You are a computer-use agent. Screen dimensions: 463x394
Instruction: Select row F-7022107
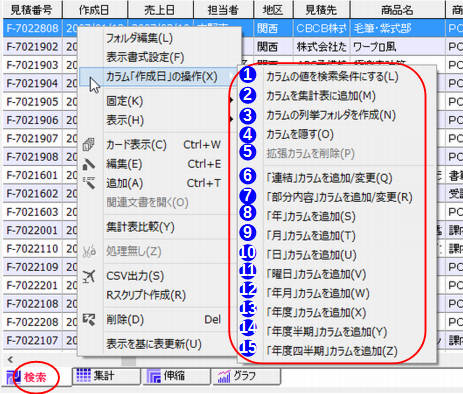coord(32,340)
